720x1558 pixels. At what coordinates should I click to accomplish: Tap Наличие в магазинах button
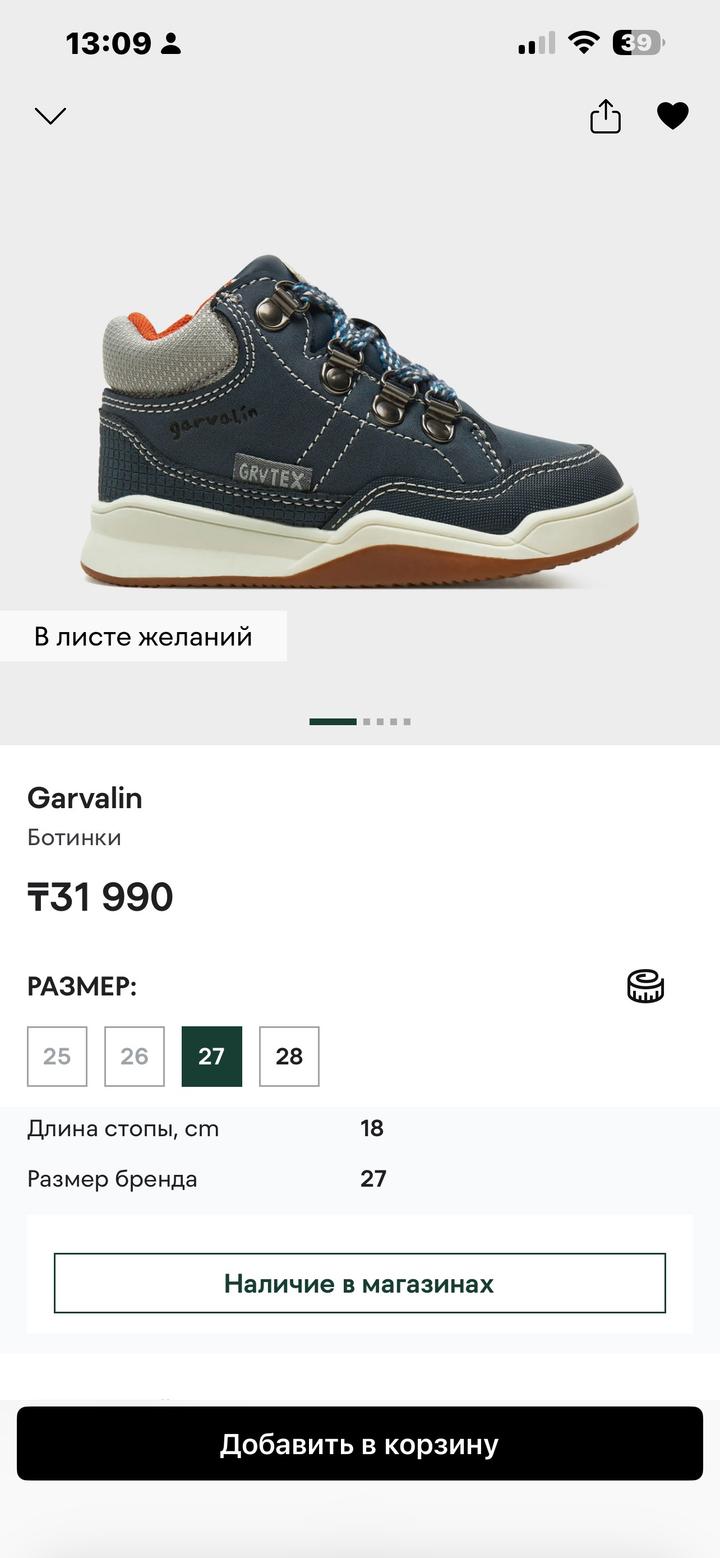pos(360,1283)
